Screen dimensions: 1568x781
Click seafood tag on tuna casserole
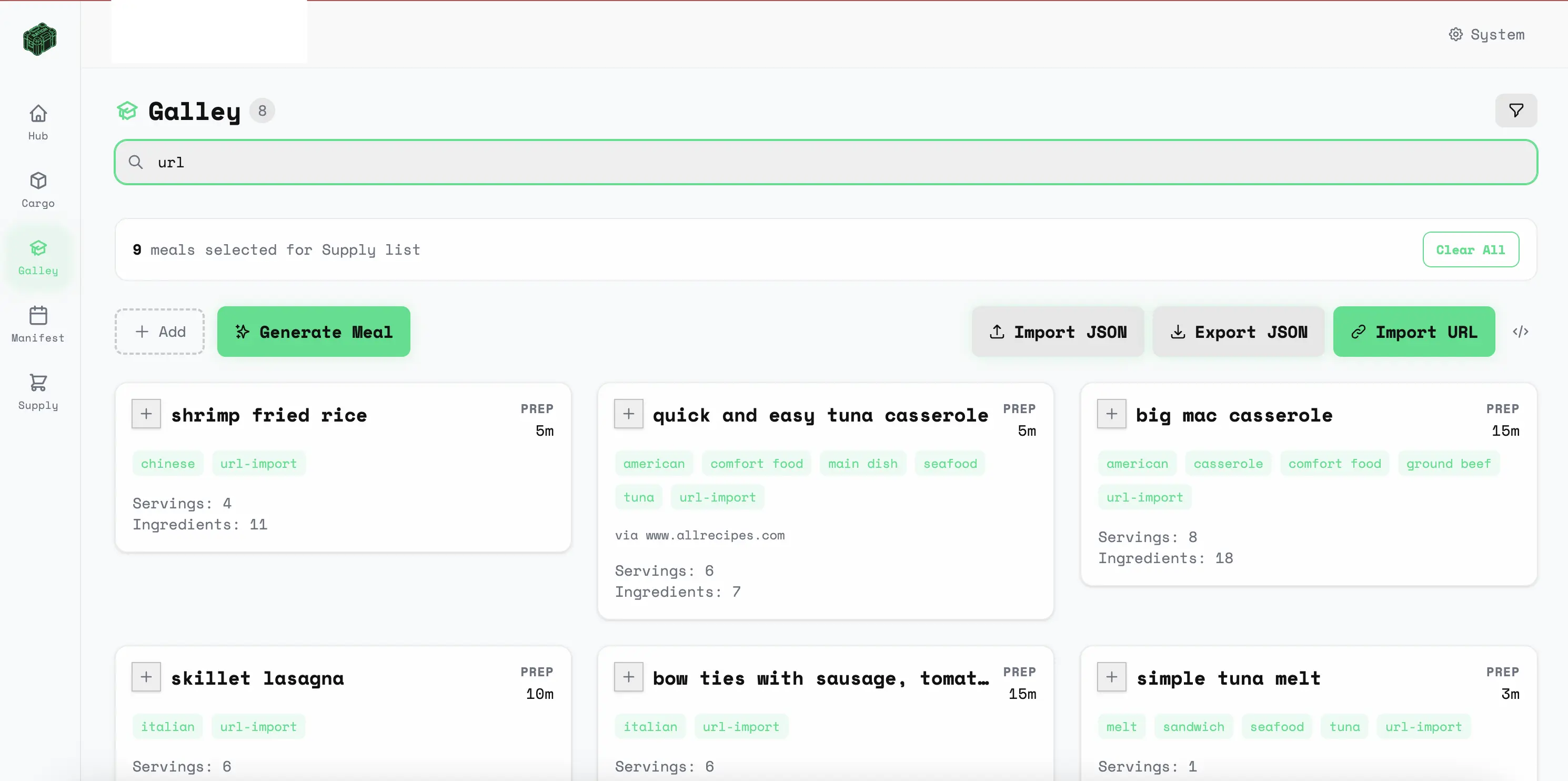(x=950, y=463)
